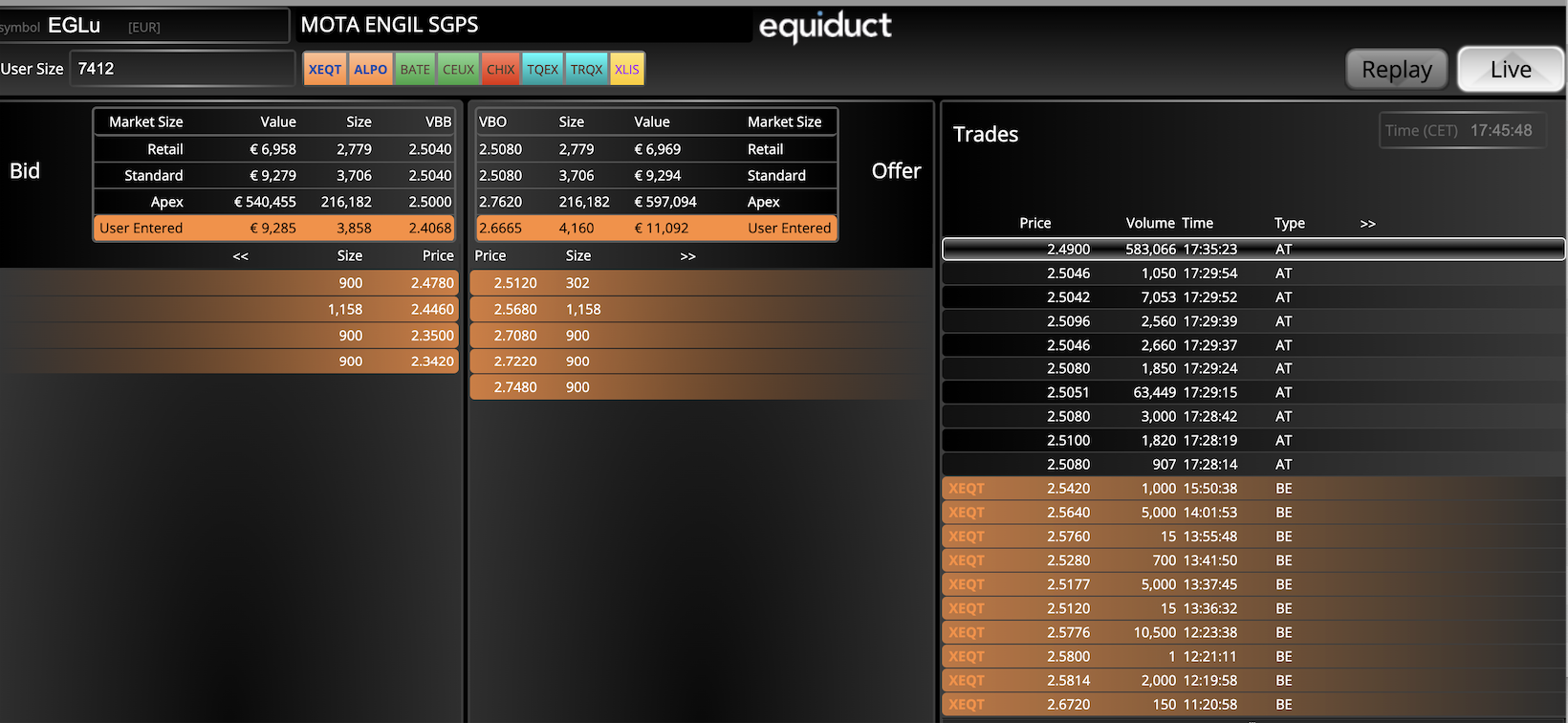This screenshot has width=1568, height=723.
Task: Click the User Entered VBB price 2.4068
Action: point(430,228)
